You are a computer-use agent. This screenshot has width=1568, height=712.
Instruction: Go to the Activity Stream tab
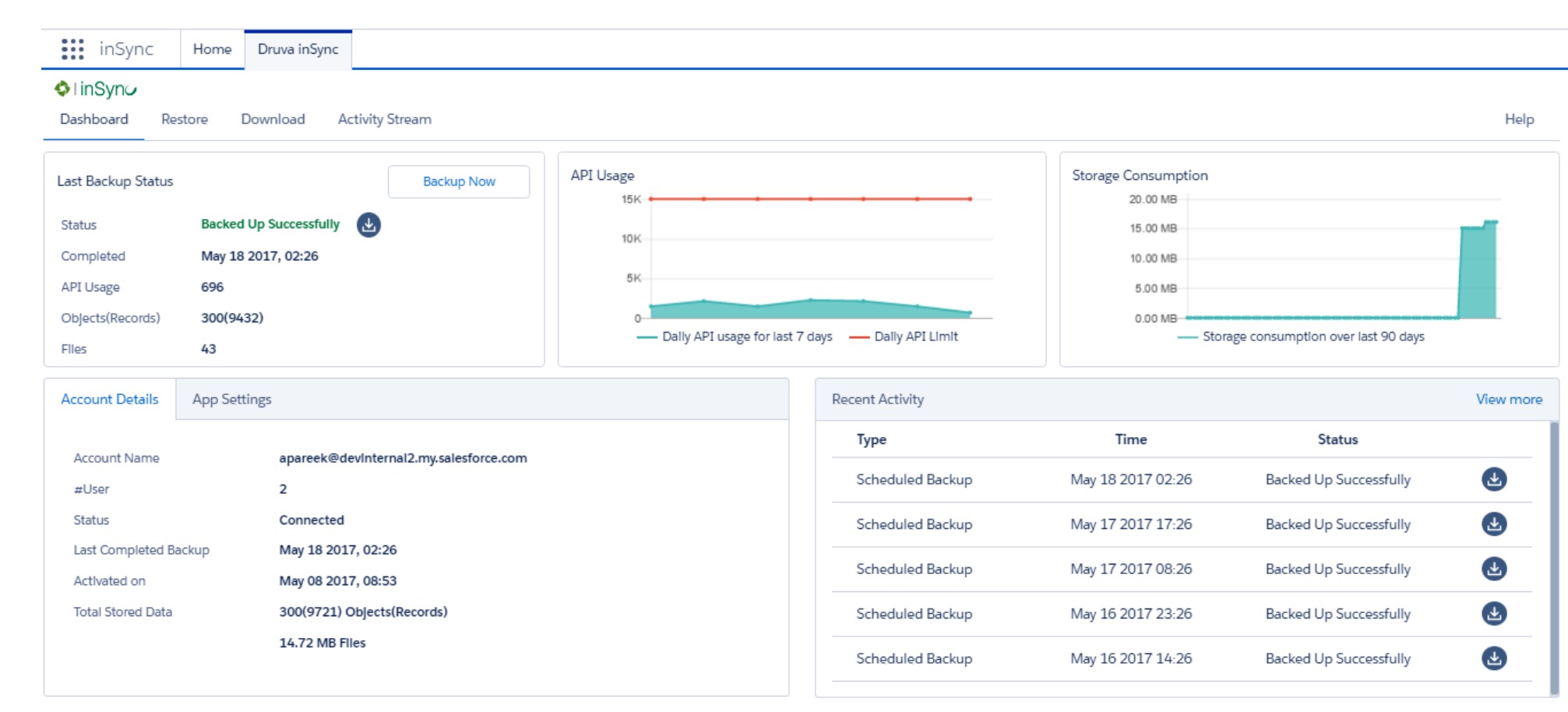[x=384, y=119]
